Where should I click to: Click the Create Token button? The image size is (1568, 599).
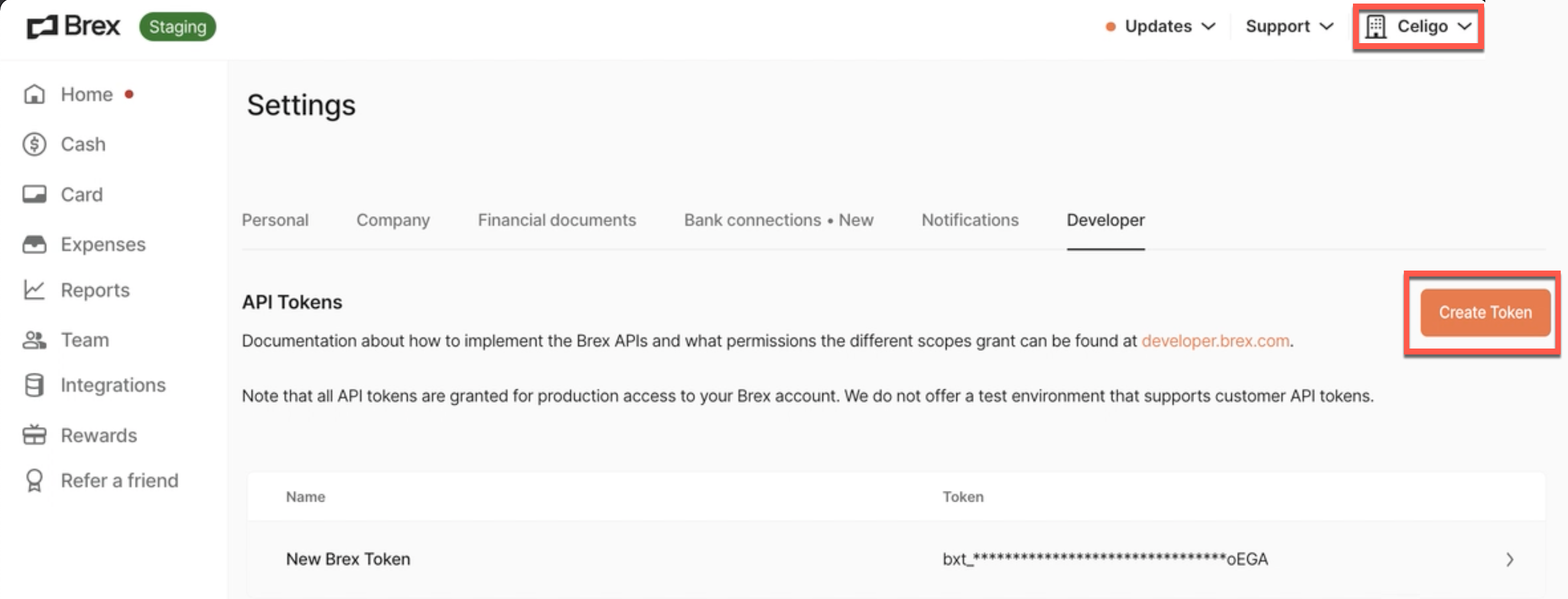pos(1485,312)
